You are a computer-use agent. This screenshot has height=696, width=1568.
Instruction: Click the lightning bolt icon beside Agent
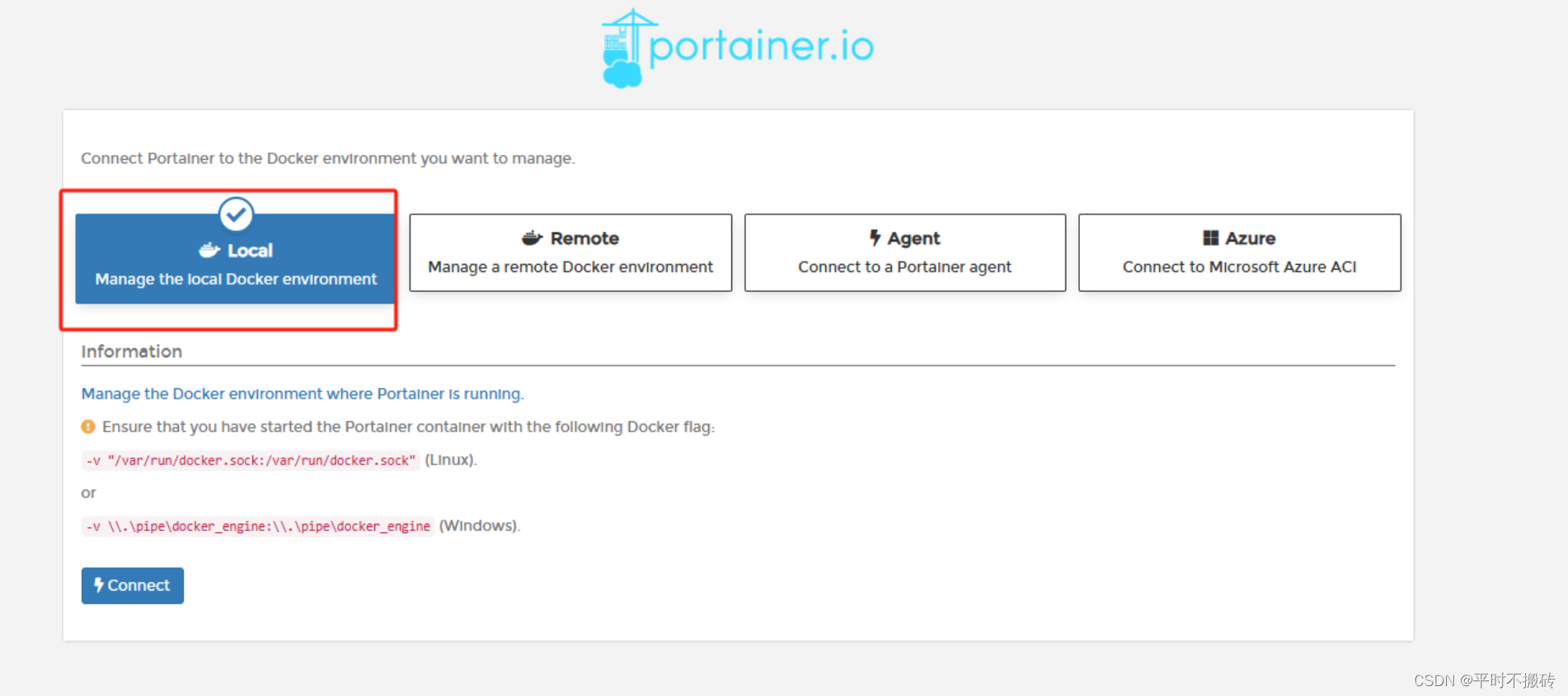[x=875, y=238]
